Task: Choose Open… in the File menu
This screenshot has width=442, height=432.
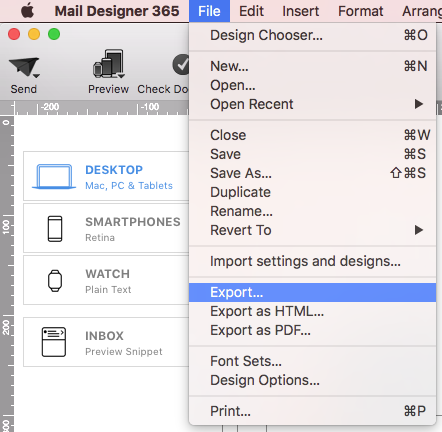Action: pos(312,85)
